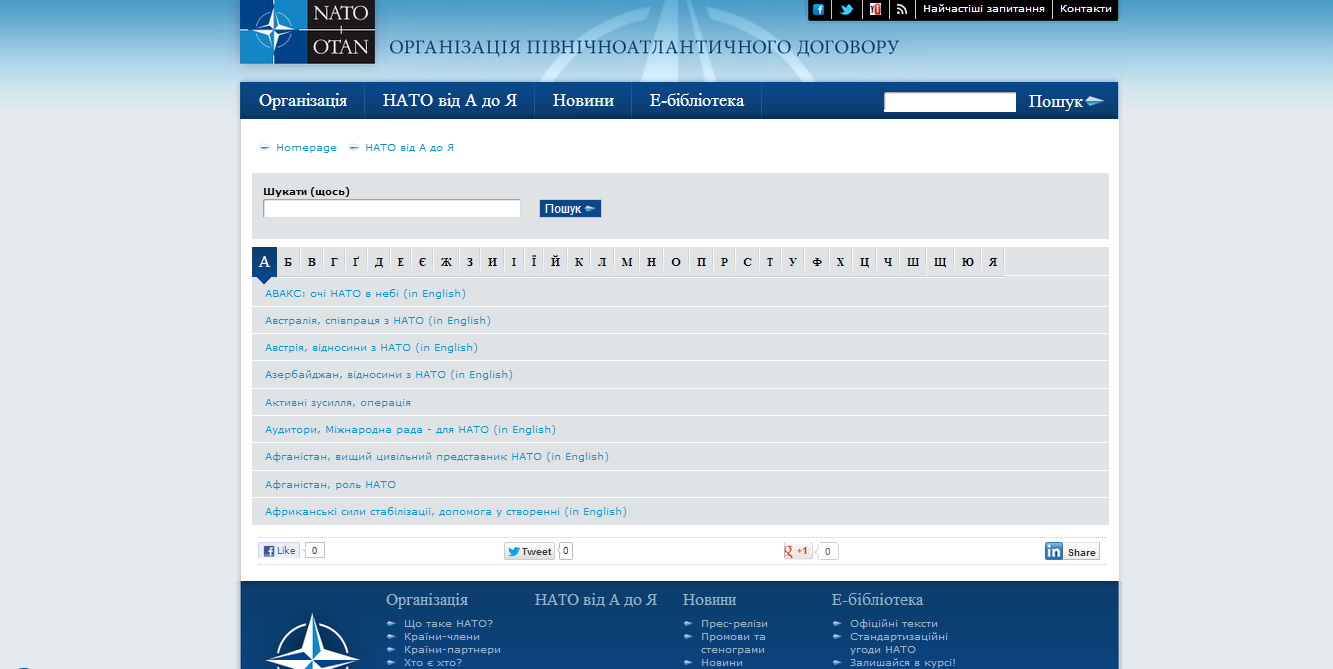Open Австралія, співпраця з НАТО entry

(x=378, y=320)
